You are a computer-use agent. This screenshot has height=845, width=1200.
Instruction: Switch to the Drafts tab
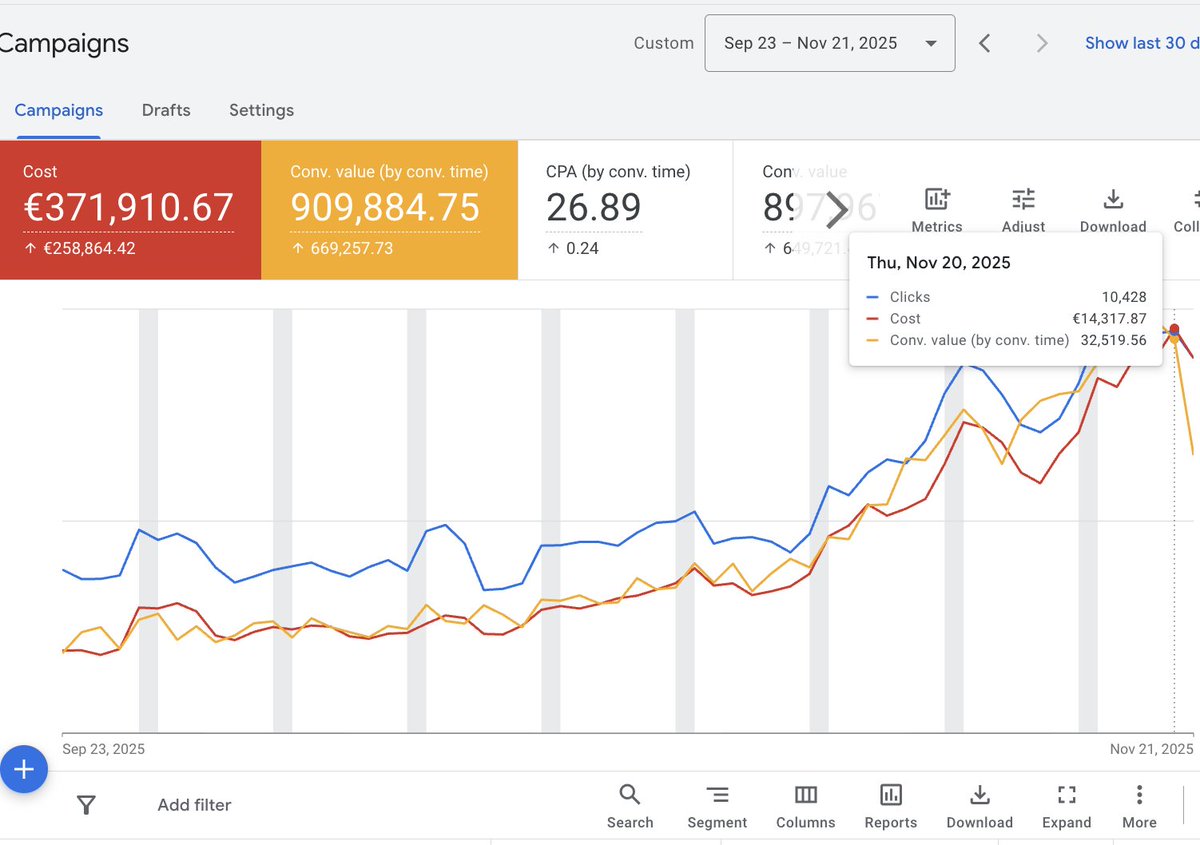pyautogui.click(x=166, y=110)
